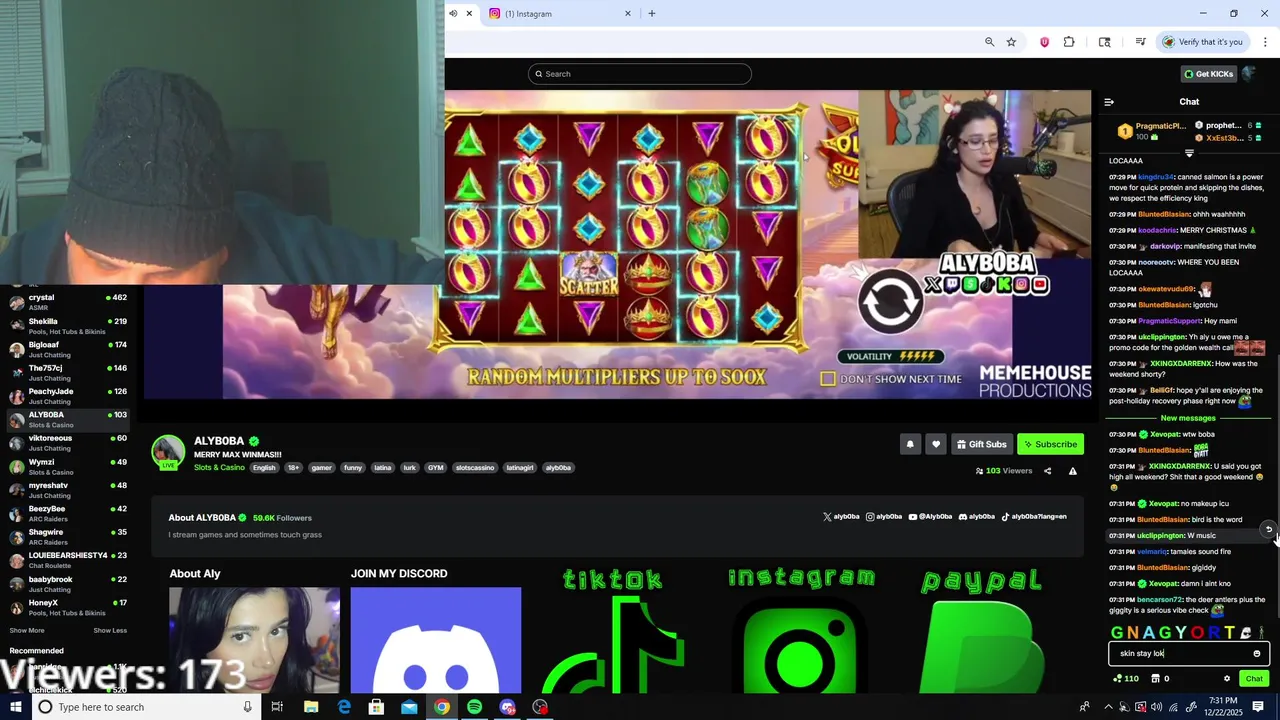Viewport: 1280px width, 720px height.
Task: Open the instagram panel graphic
Action: [x=801, y=630]
